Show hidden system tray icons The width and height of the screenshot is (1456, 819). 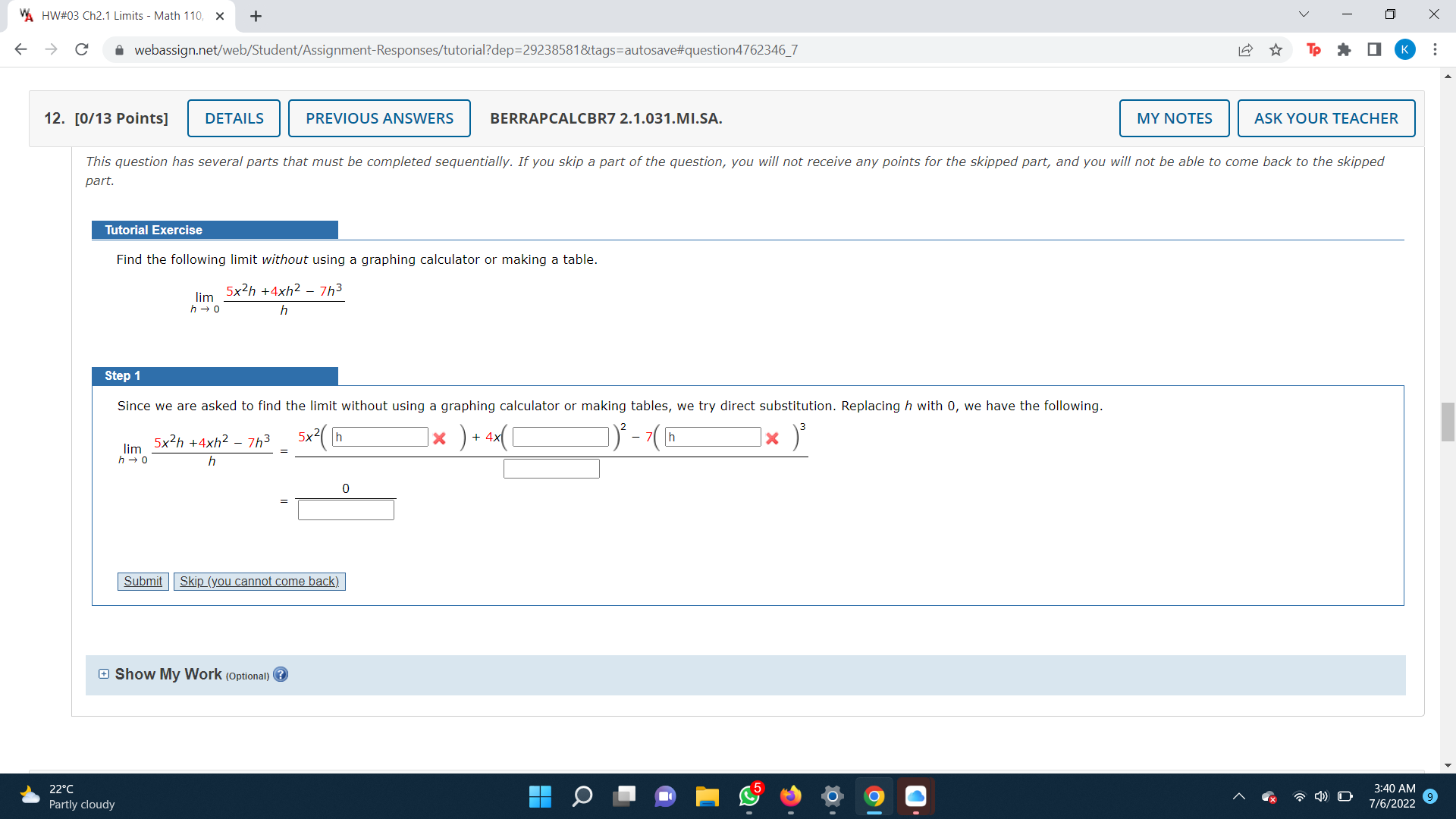pos(1240,797)
